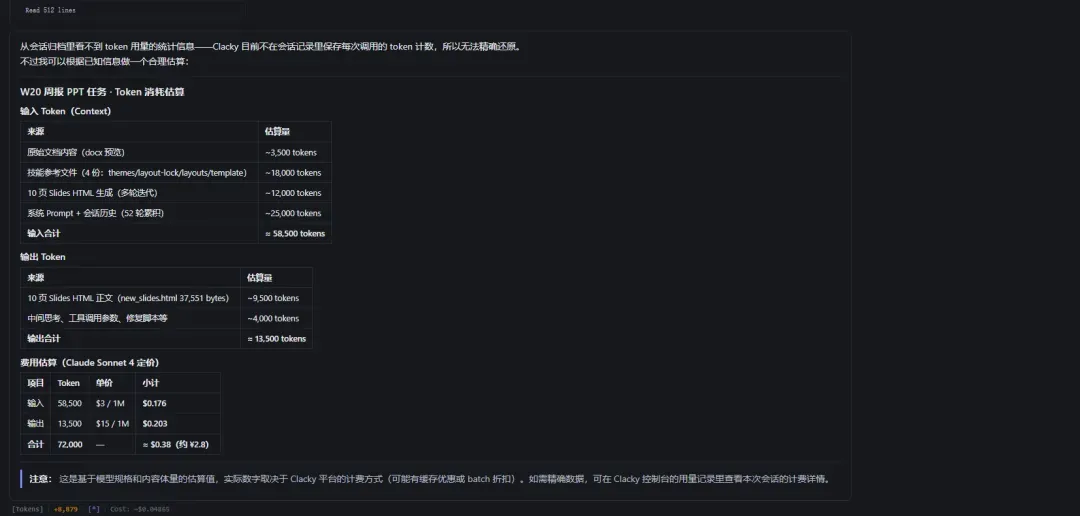The height and width of the screenshot is (516, 1080).
Task: Select the "~25,000 tokens" cell
Action: pos(293,213)
